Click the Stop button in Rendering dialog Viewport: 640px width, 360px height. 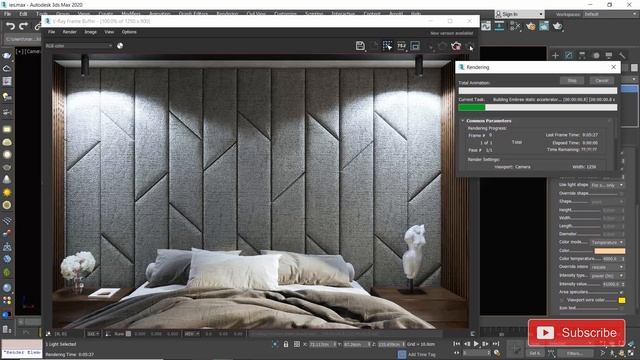coord(572,80)
